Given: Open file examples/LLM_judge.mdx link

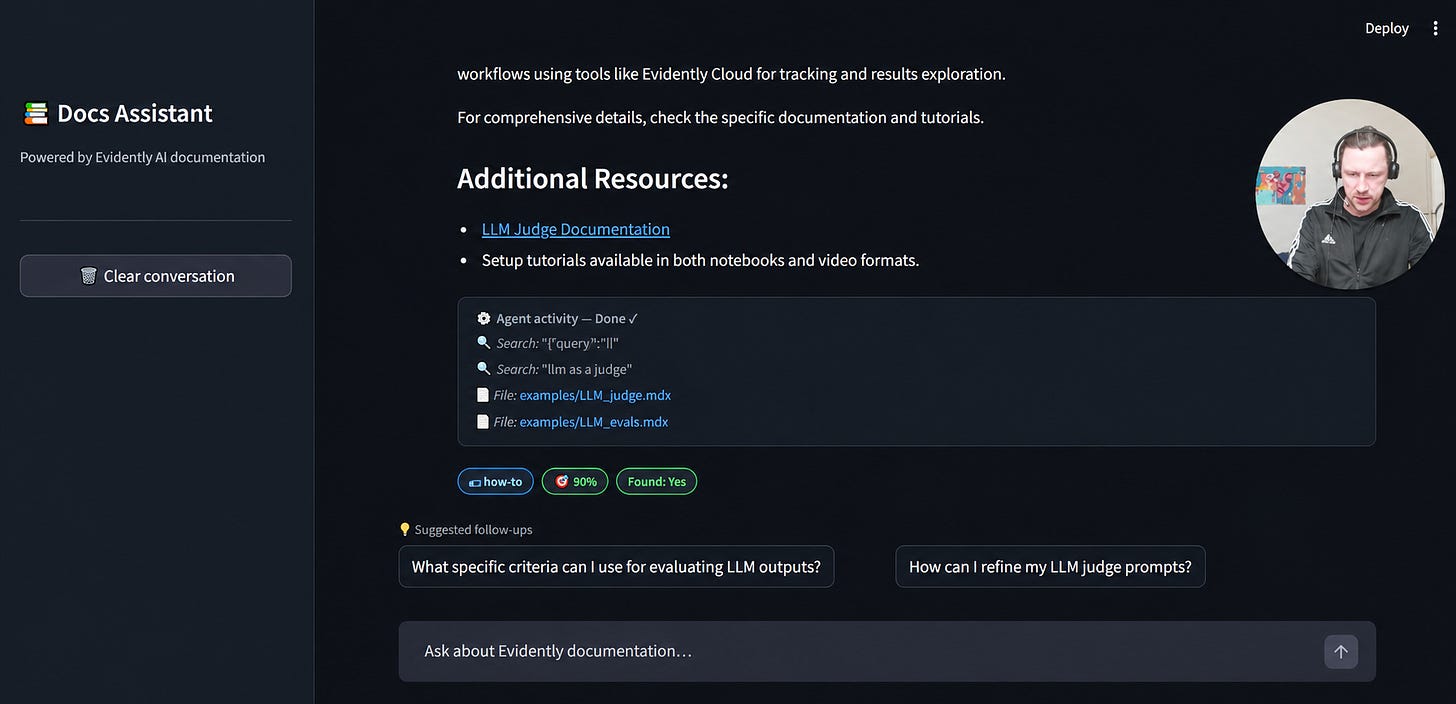Looking at the screenshot, I should [x=595, y=395].
